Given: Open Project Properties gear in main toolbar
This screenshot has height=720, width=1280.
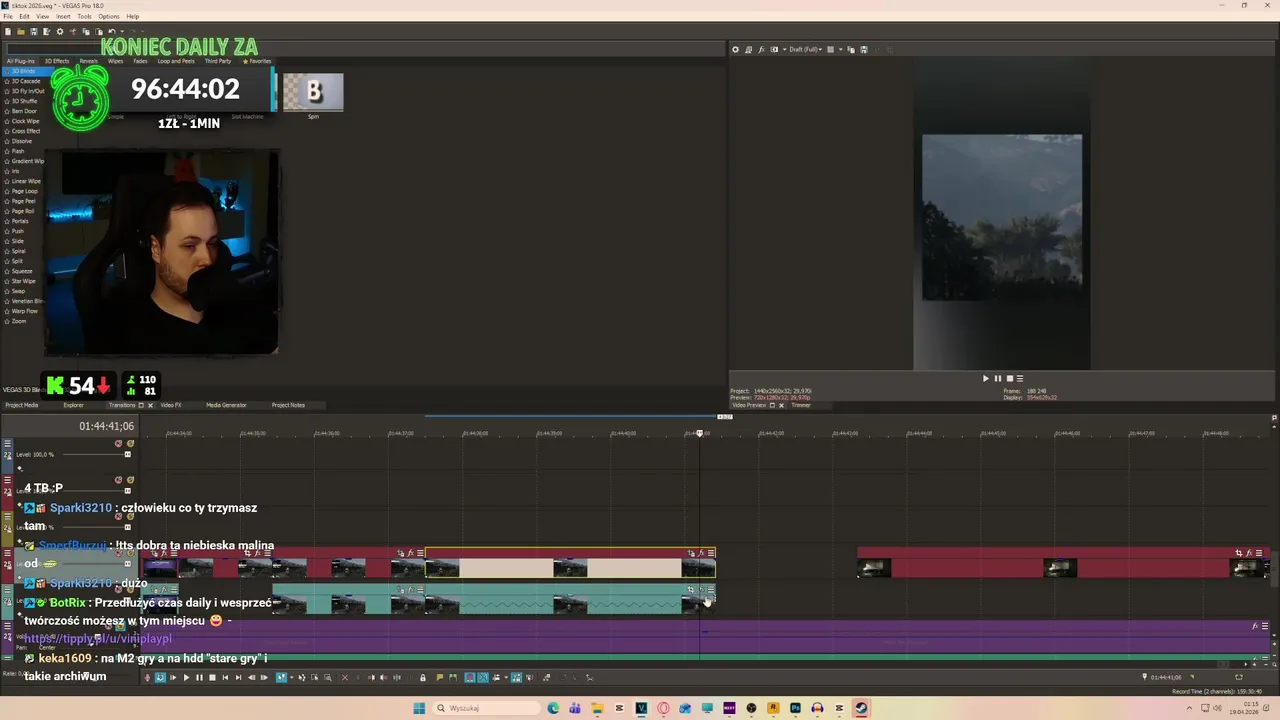Looking at the screenshot, I should click(x=60, y=32).
